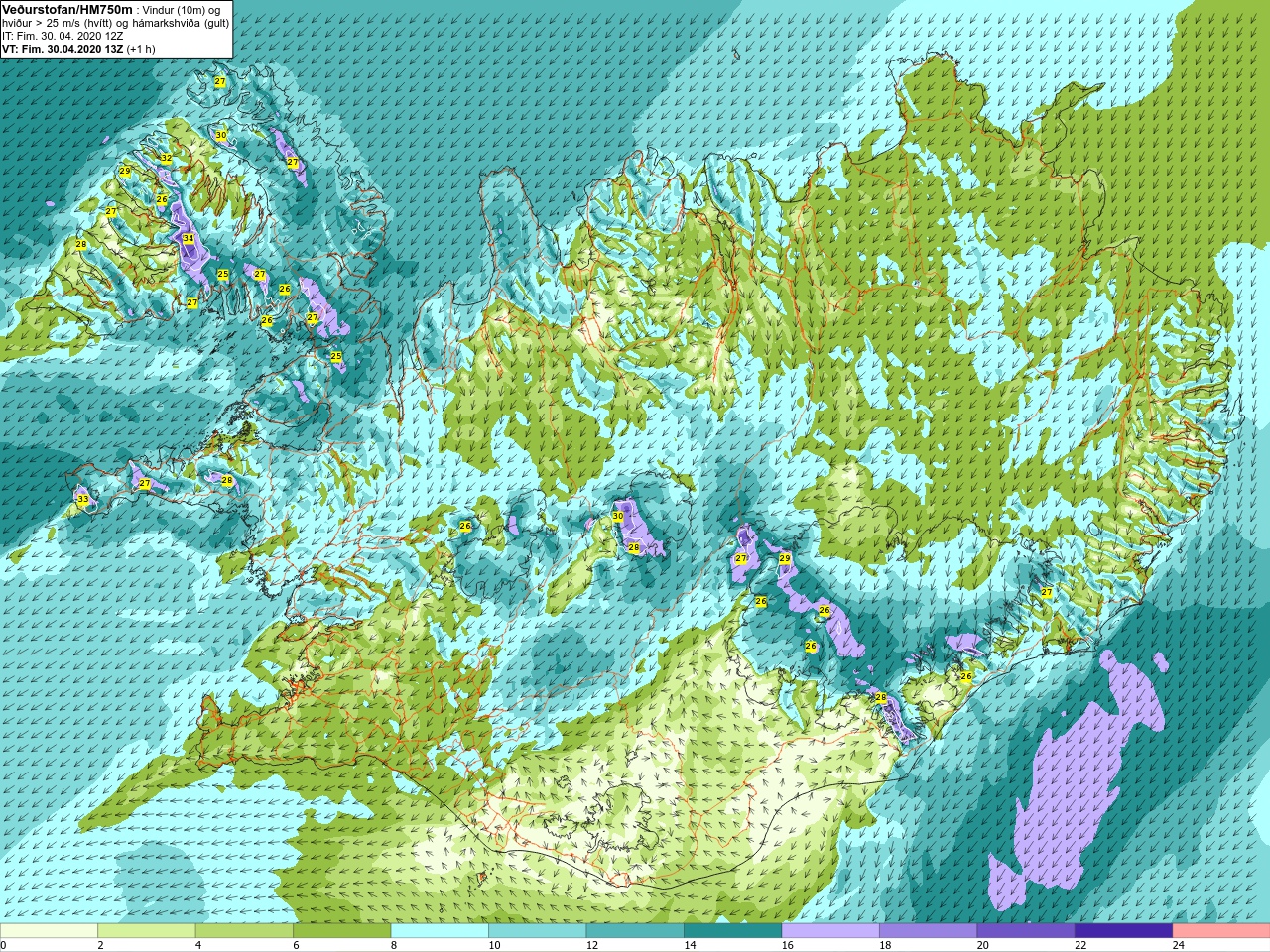Pick the 6–8 m/s olive green legend swatch
This screenshot has height=952, width=1270.
pos(342,931)
